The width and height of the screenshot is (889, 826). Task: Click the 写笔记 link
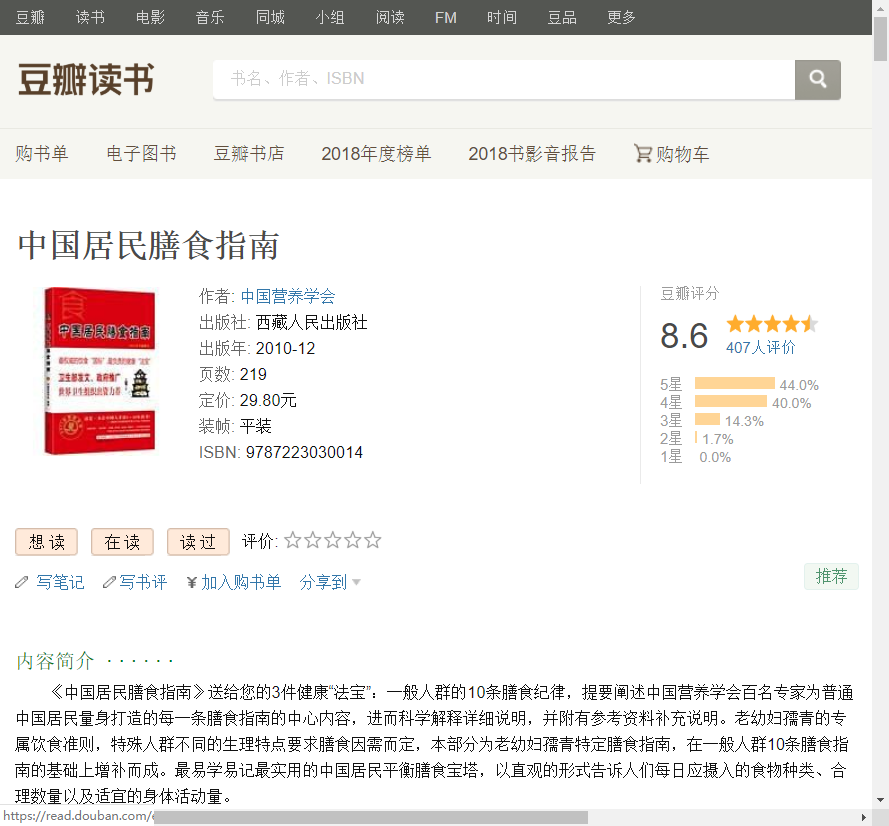tap(60, 582)
